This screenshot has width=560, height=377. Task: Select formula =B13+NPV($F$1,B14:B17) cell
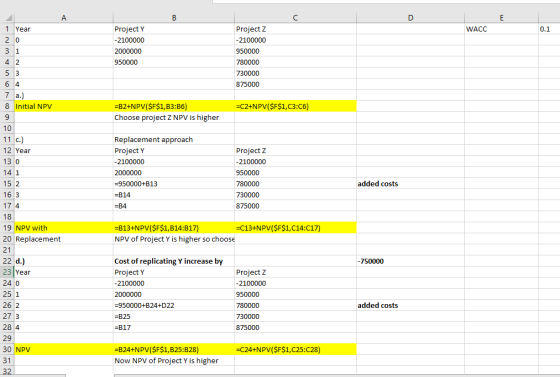(x=174, y=228)
